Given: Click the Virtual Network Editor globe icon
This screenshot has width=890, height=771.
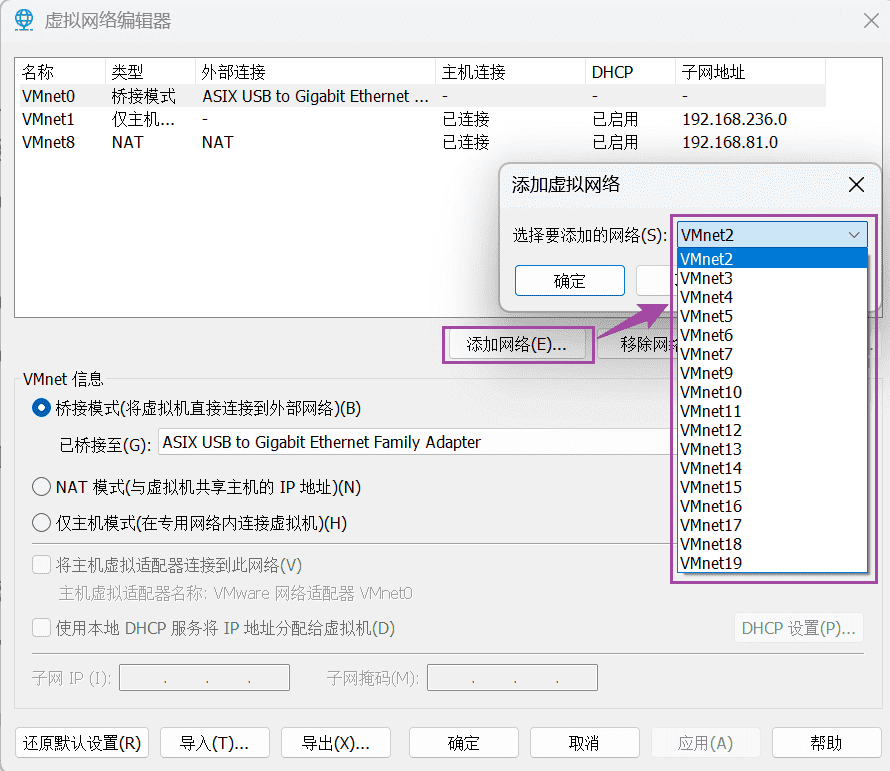Looking at the screenshot, I should click(x=25, y=21).
